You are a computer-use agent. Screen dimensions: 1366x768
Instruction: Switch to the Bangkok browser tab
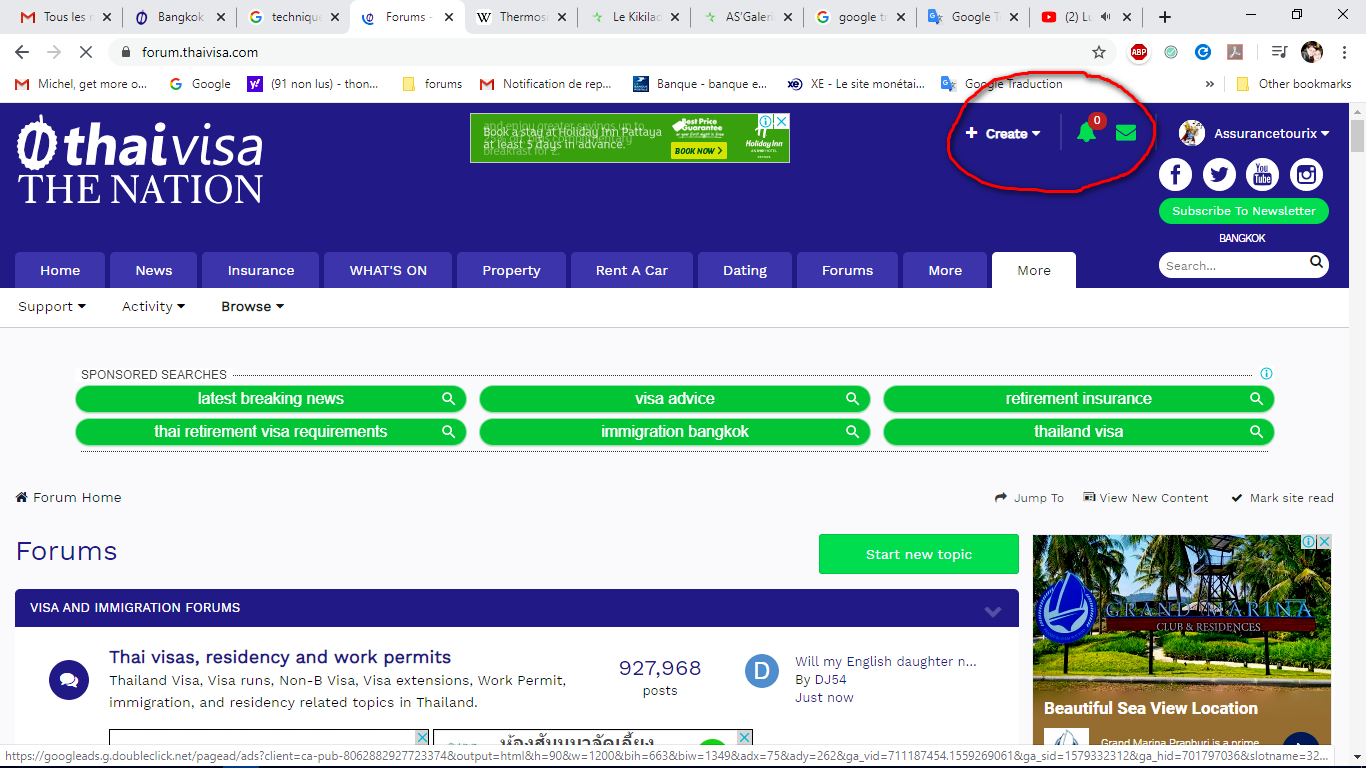click(181, 17)
